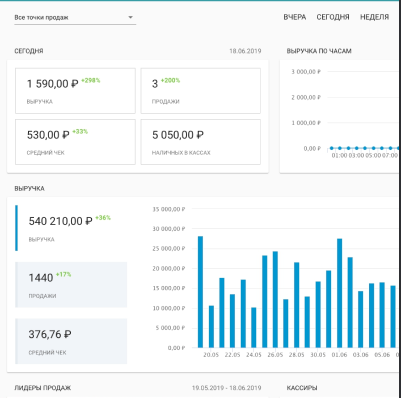Click the hourly chart point at 01:00

point(340,148)
